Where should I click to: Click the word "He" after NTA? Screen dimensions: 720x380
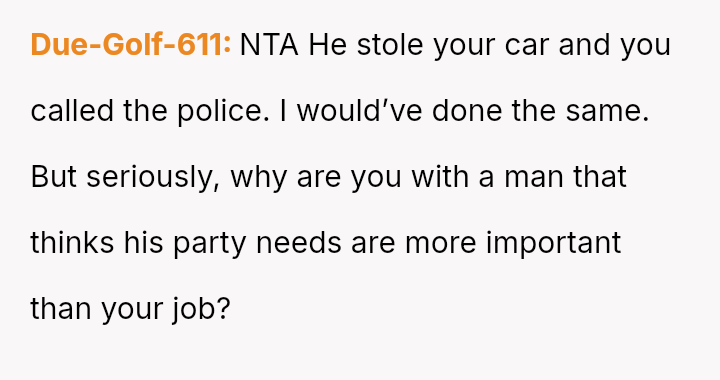click(327, 45)
